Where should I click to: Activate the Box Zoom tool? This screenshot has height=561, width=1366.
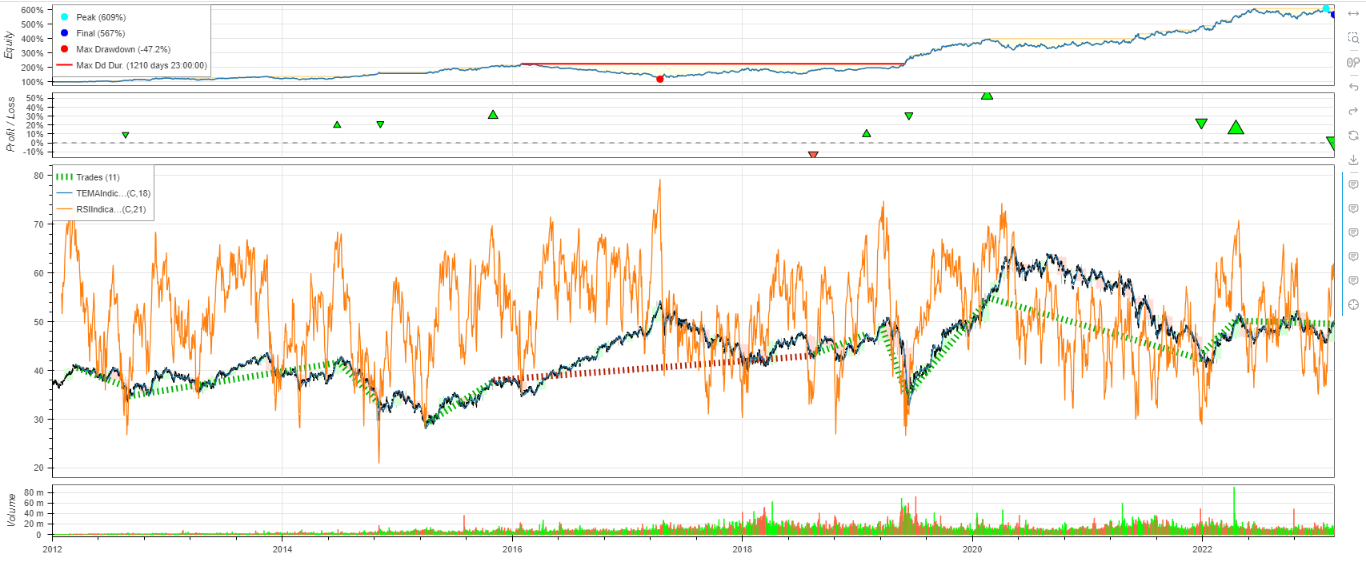[x=1353, y=38]
